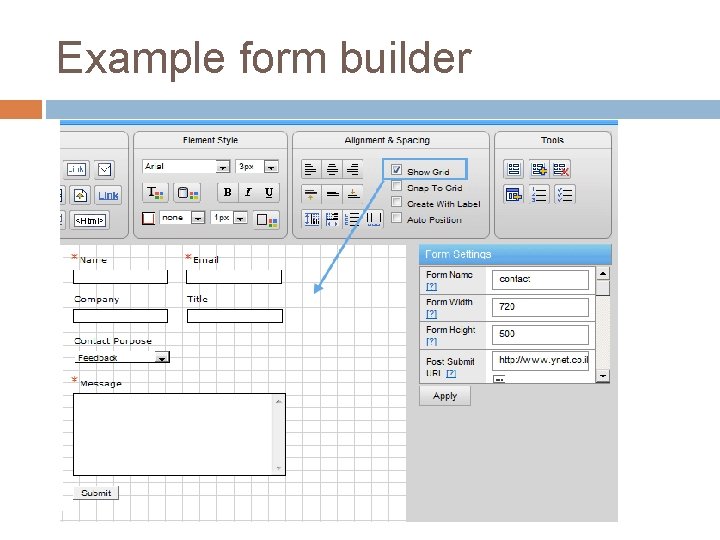Viewport: 720px width, 540px height.
Task: Select the Contact Purpose label
Action: 113,341
